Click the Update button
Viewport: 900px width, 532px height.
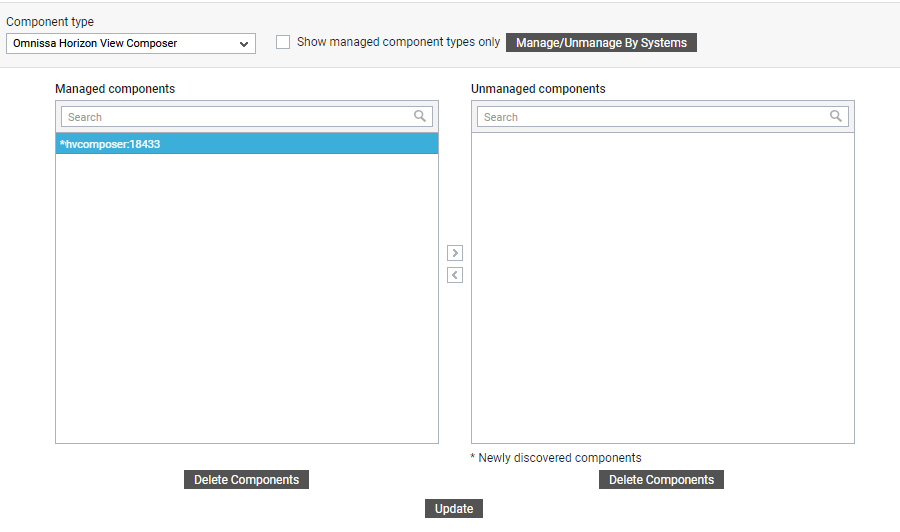point(454,508)
